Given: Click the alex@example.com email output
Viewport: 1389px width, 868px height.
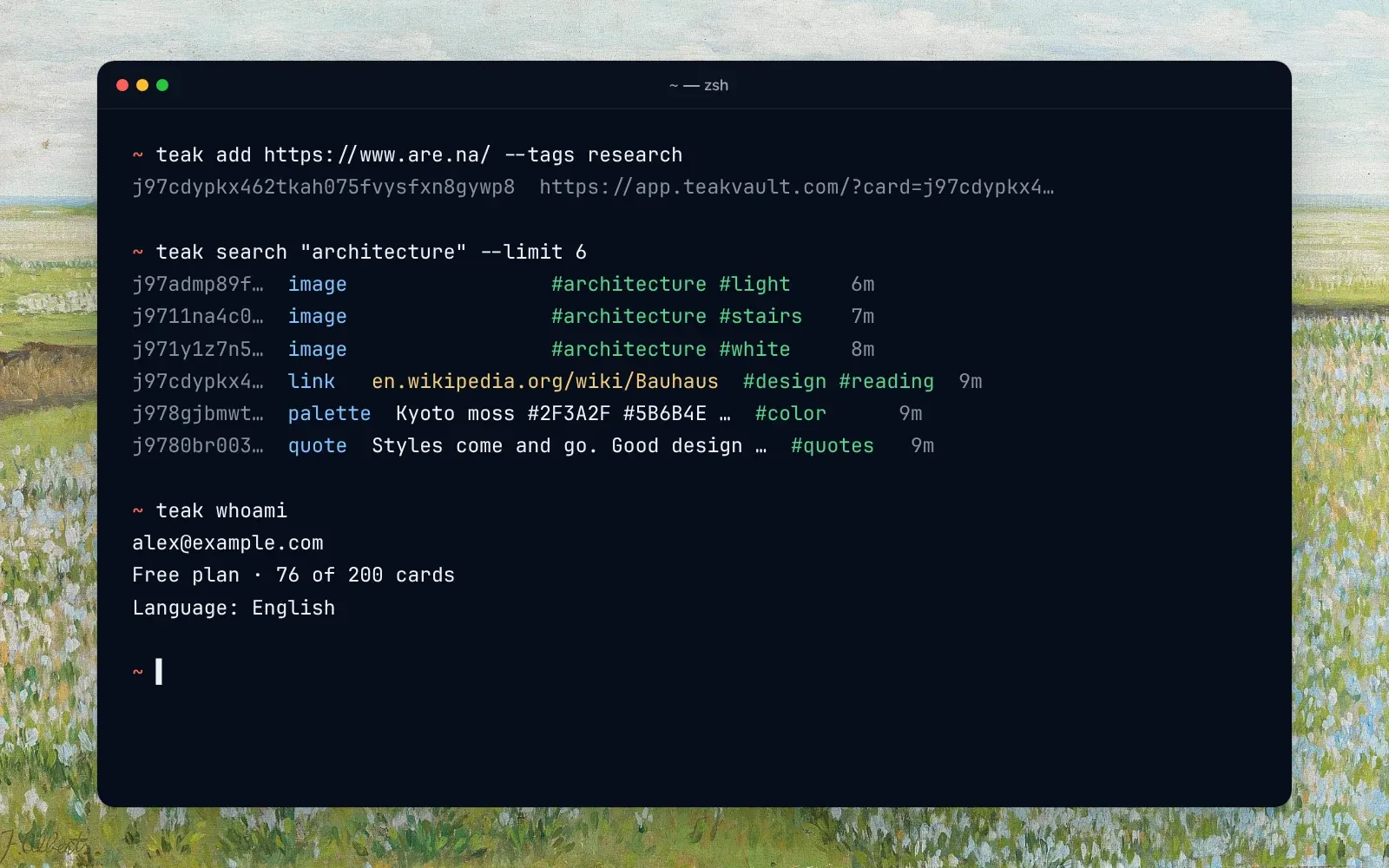Looking at the screenshot, I should pos(227,543).
